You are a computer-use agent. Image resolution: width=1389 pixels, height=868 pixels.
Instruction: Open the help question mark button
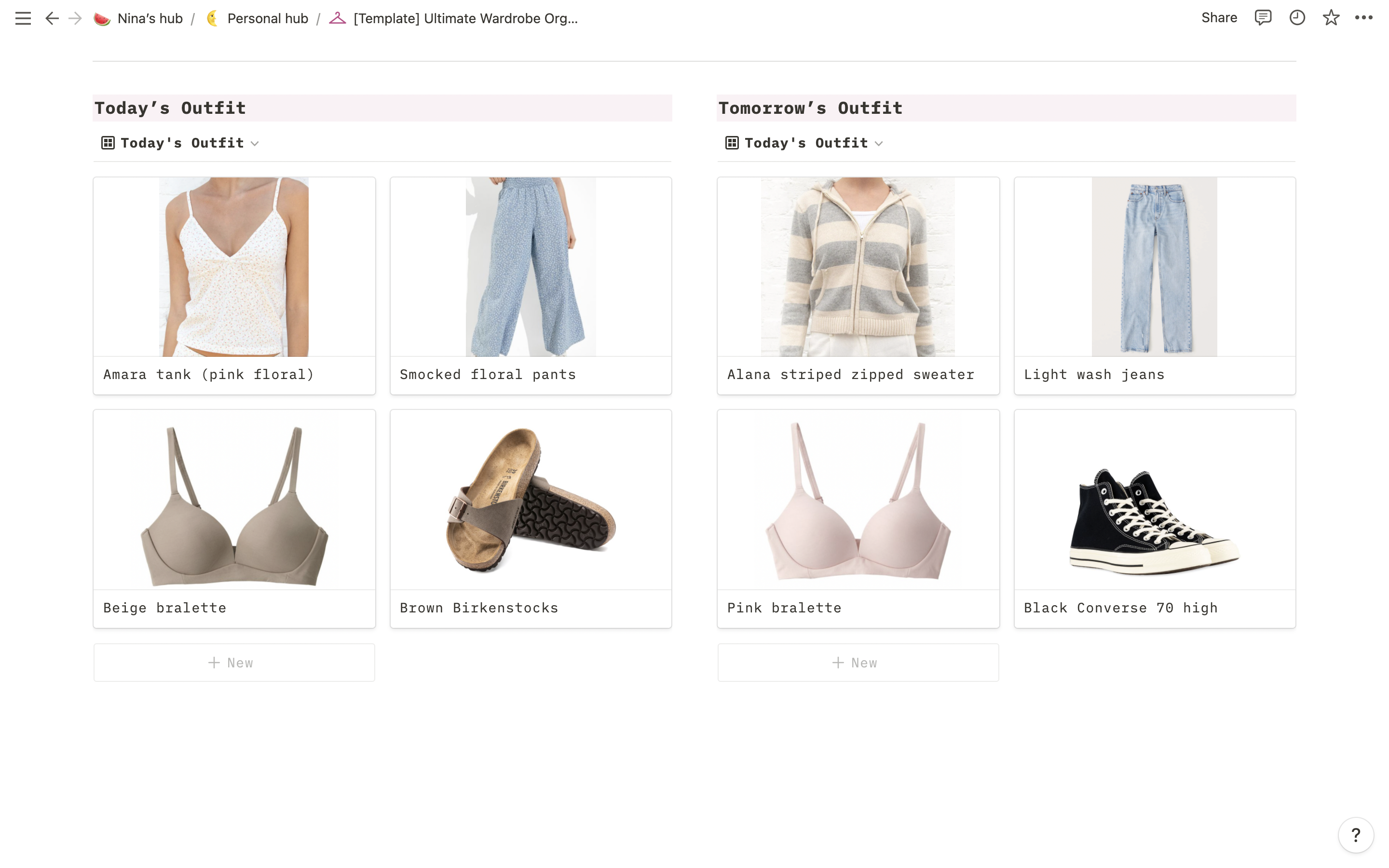tap(1356, 835)
